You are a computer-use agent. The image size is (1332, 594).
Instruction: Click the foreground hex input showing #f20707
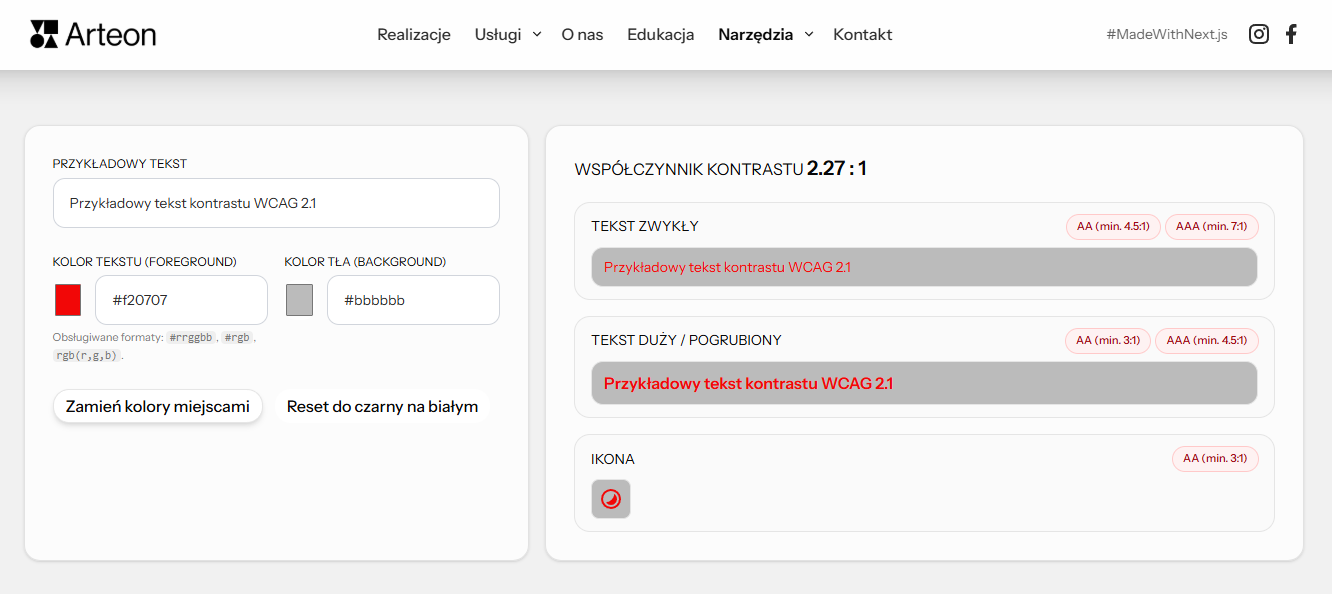tap(181, 299)
